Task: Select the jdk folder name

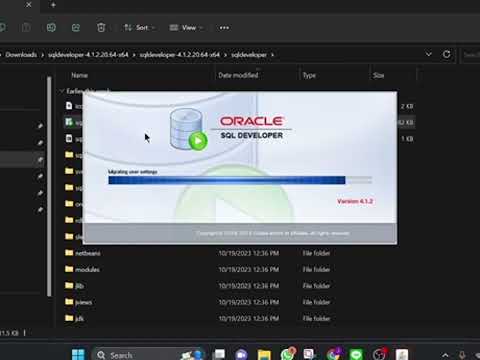Action: 80,319
